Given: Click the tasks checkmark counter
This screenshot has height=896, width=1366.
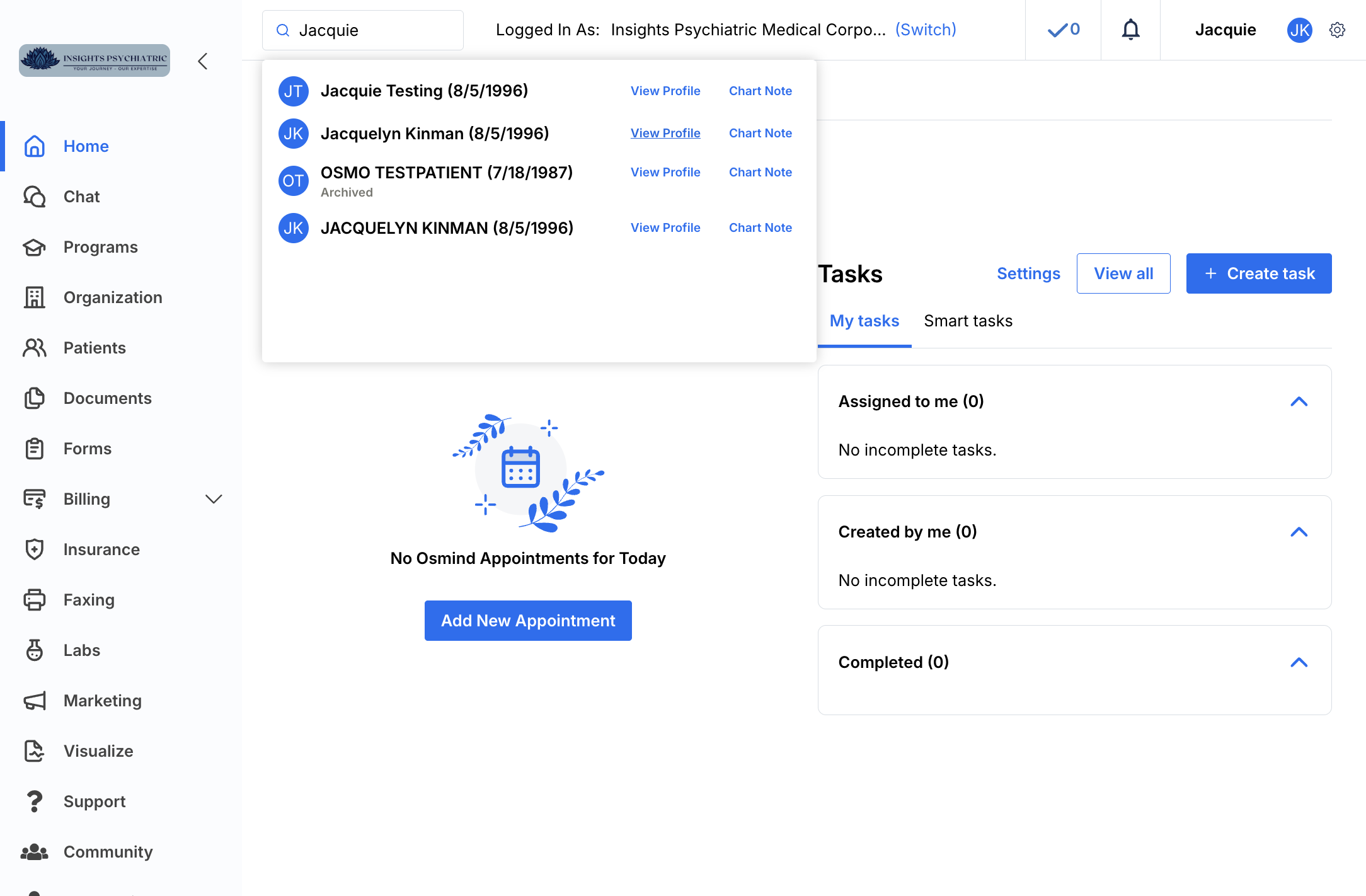Looking at the screenshot, I should click(x=1064, y=30).
